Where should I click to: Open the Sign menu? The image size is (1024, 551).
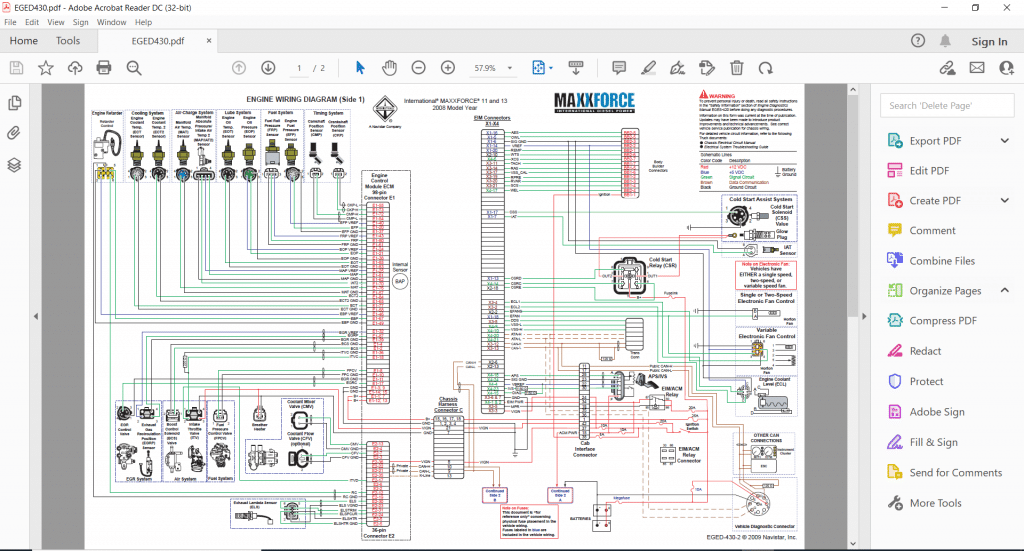click(x=80, y=22)
